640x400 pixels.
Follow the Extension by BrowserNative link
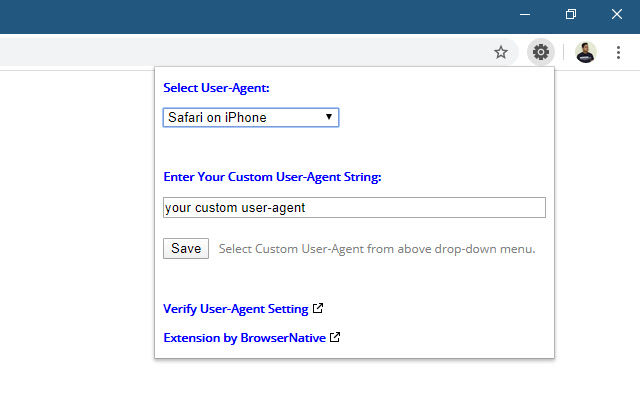[x=244, y=338]
